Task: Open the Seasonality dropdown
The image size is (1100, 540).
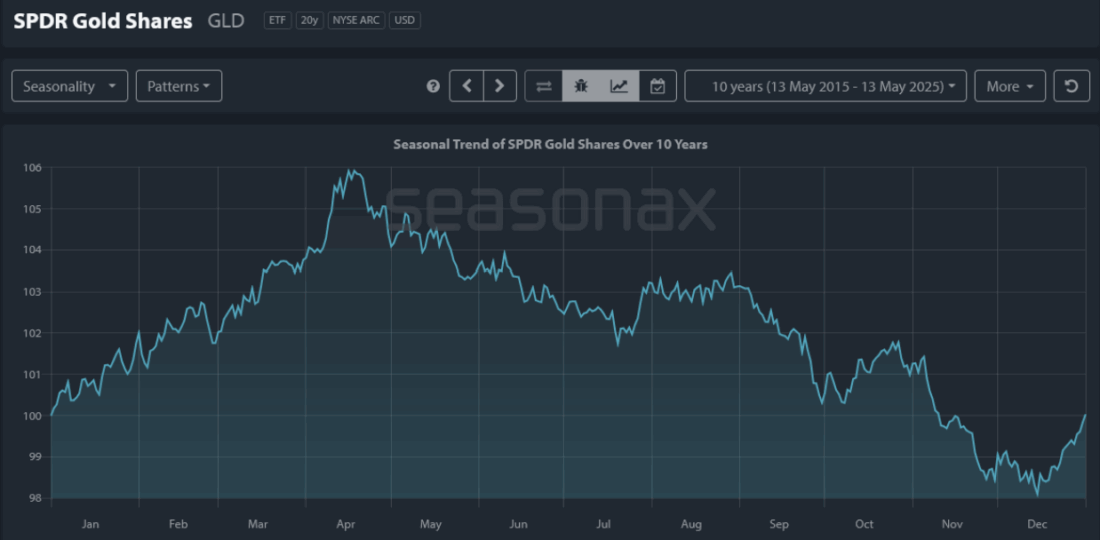Action: (x=69, y=86)
